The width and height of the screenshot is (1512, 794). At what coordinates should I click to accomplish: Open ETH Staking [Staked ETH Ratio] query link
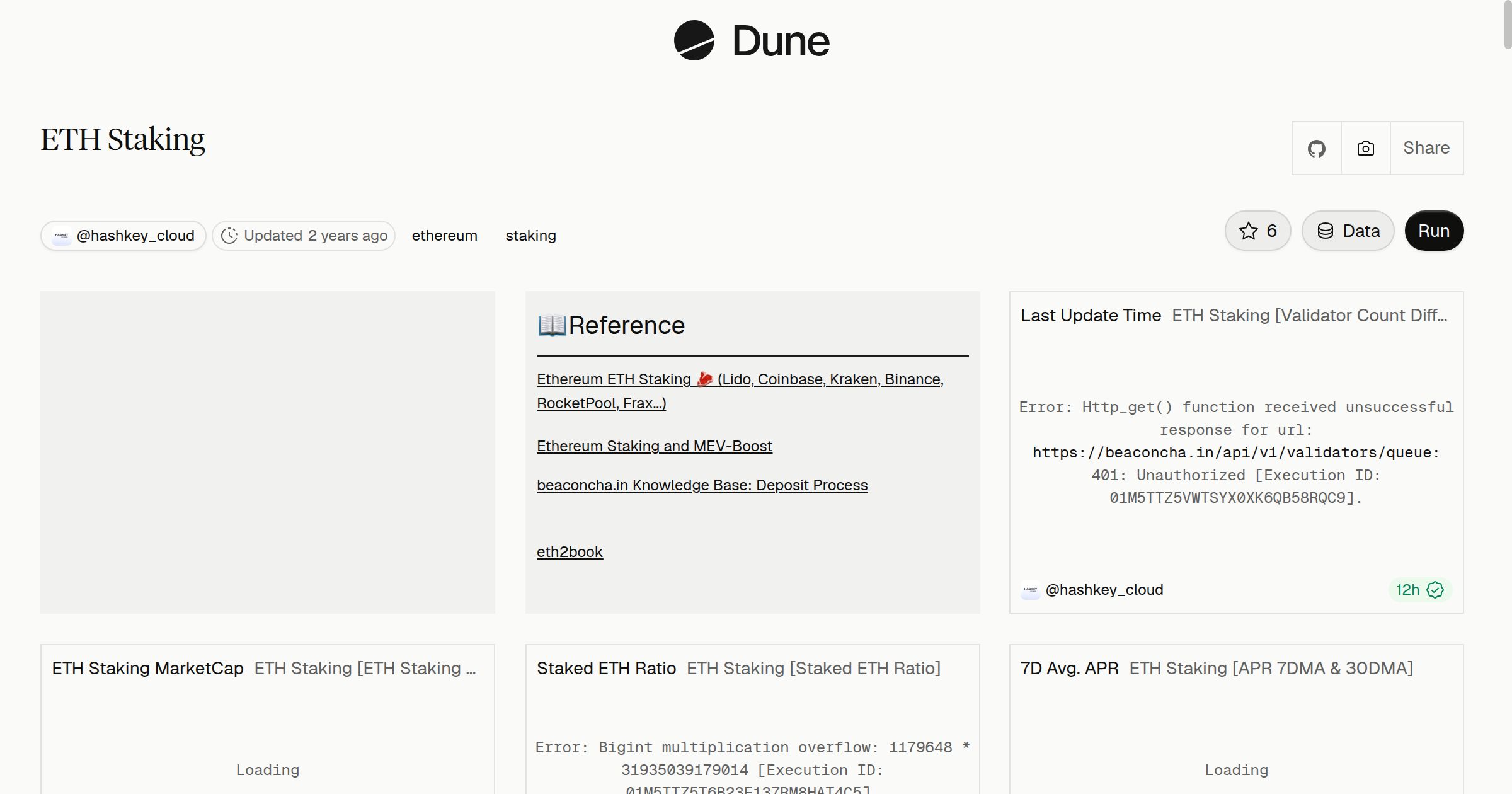(814, 669)
